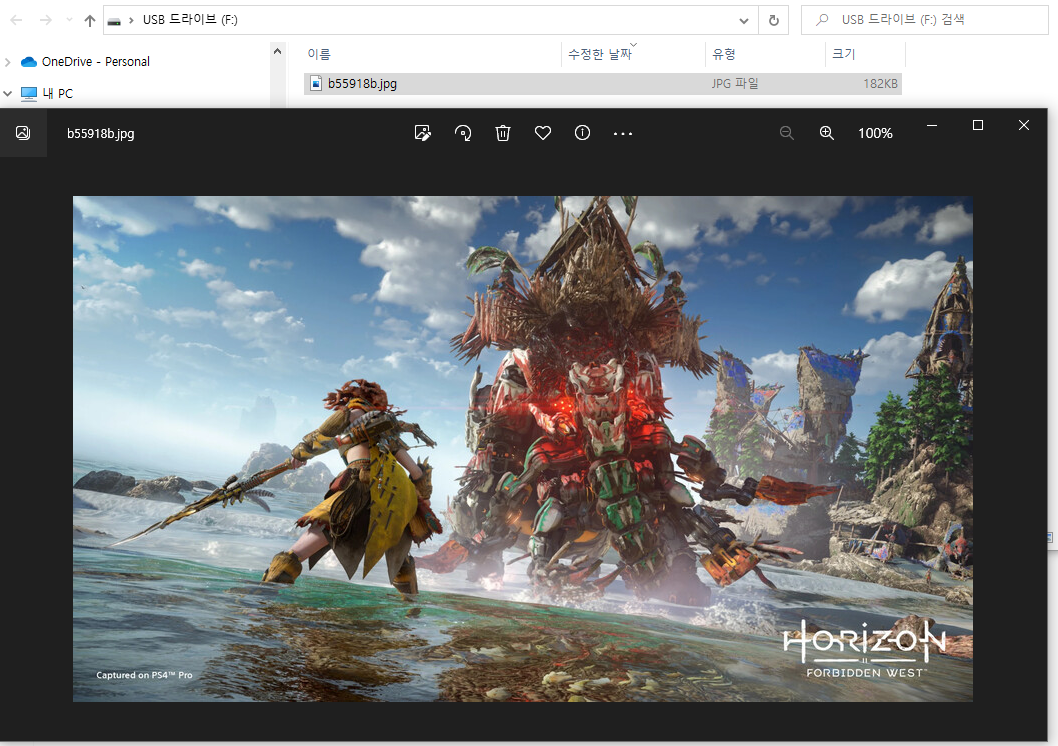Collapse the 내 PC tree node
This screenshot has width=1058, height=746.
[7, 94]
